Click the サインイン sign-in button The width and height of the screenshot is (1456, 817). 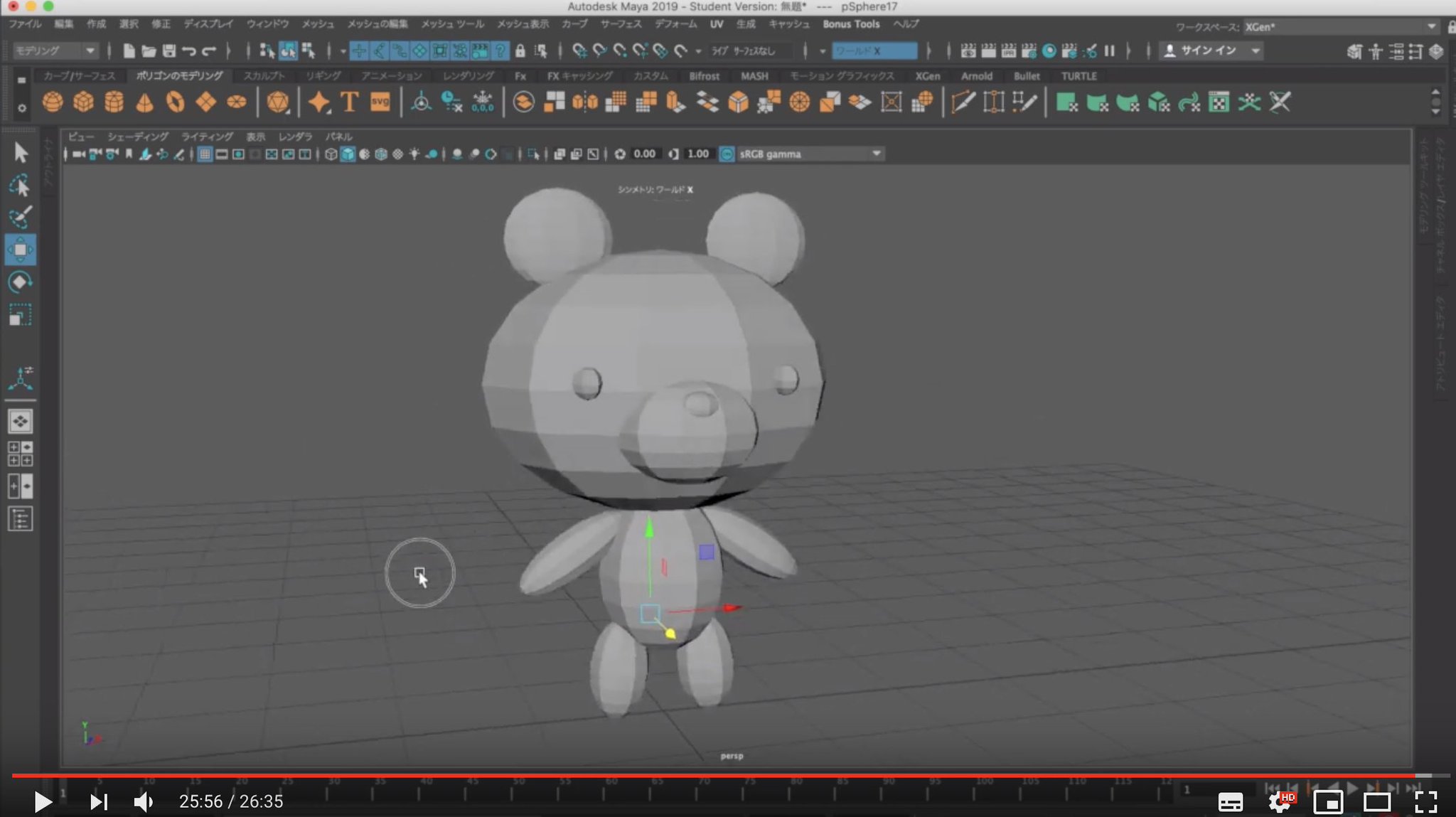pyautogui.click(x=1210, y=51)
